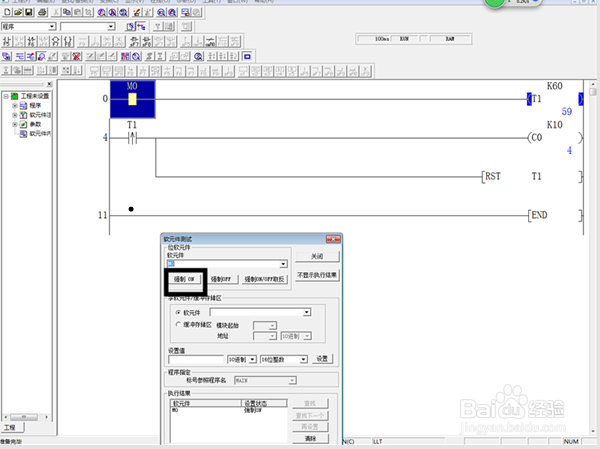Expand 程序 node in project tree
600x449 pixels.
point(15,105)
